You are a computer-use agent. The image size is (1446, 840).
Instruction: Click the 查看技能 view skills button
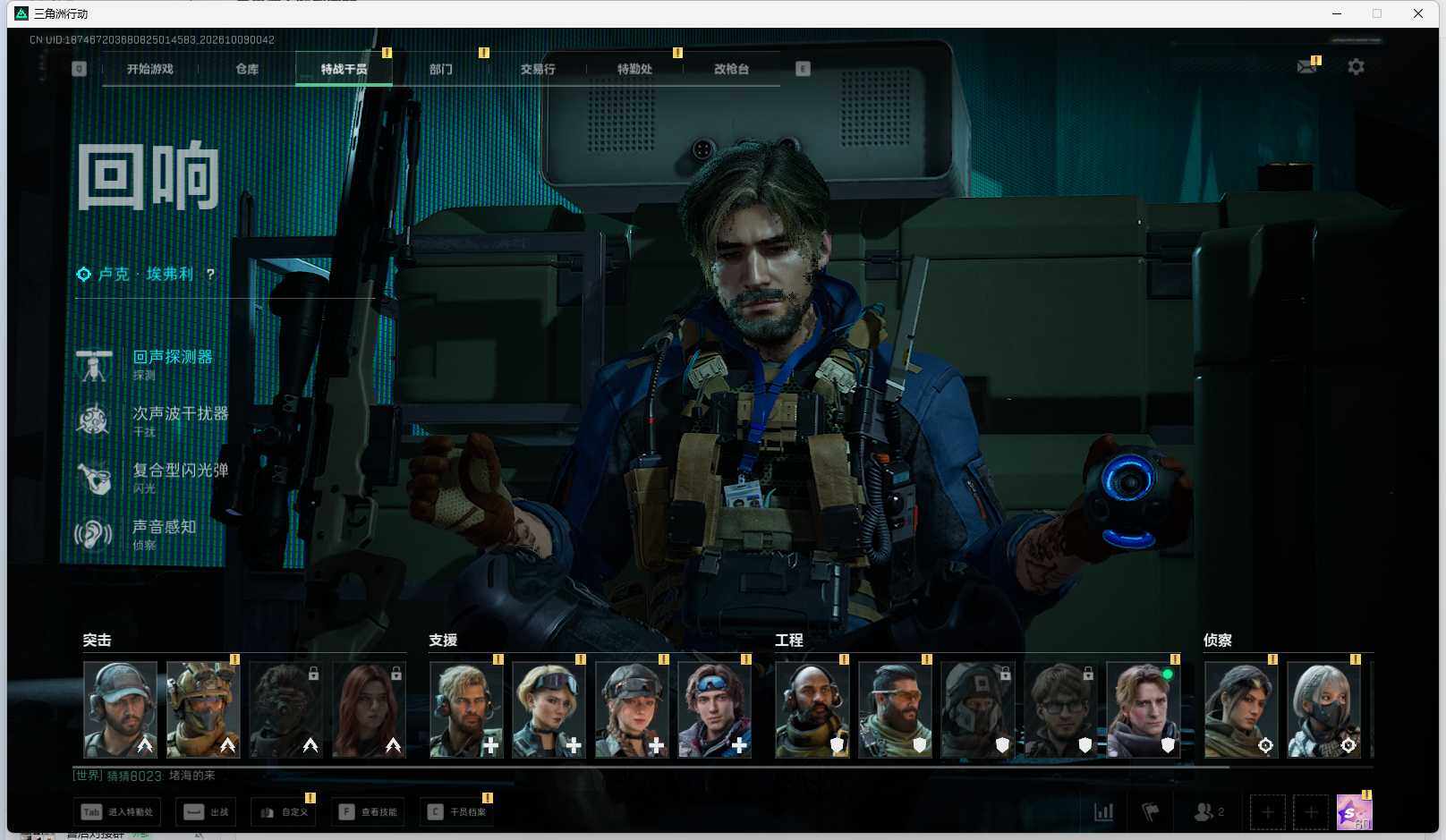pos(368,812)
